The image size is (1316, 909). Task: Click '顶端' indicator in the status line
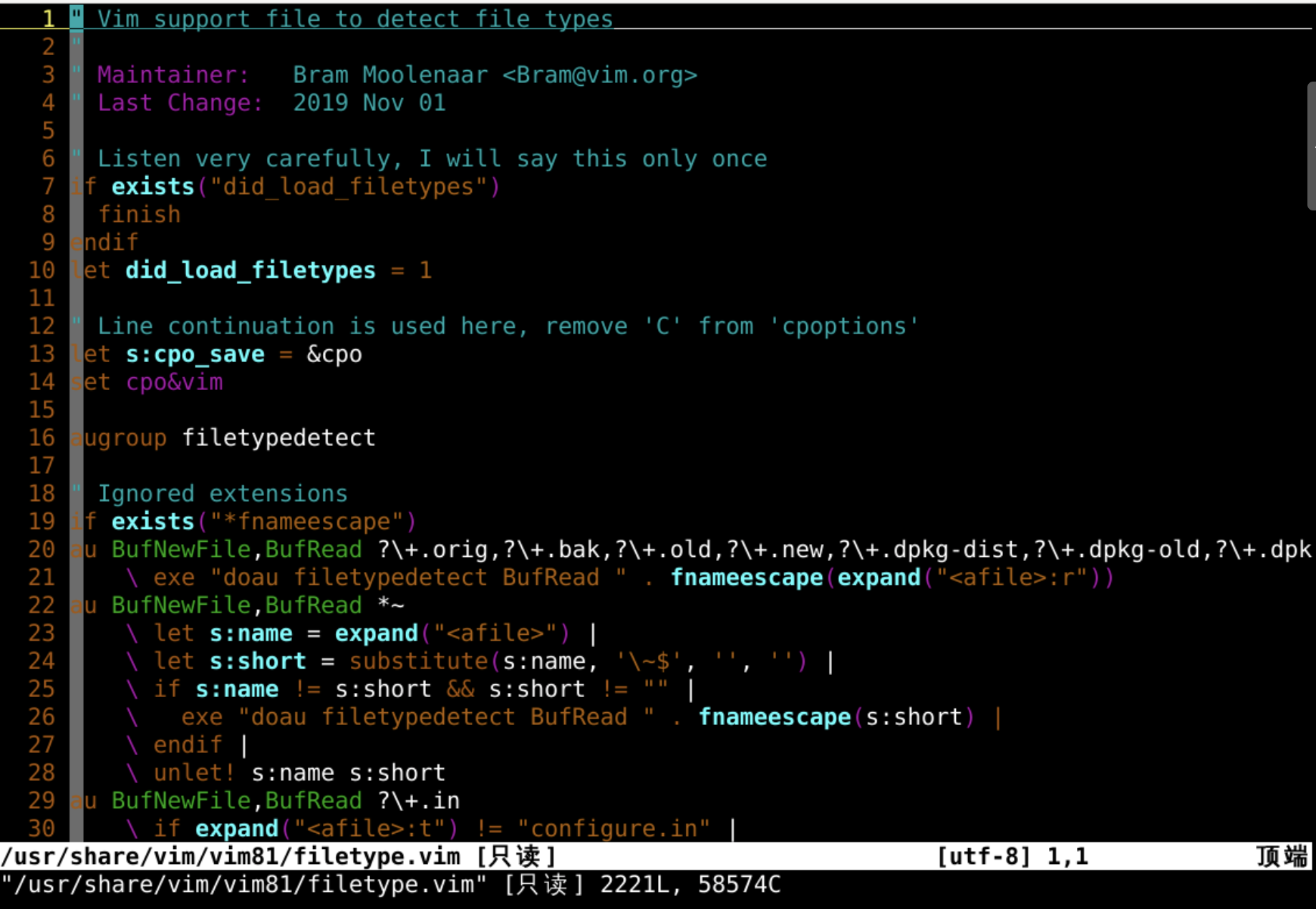(1282, 857)
